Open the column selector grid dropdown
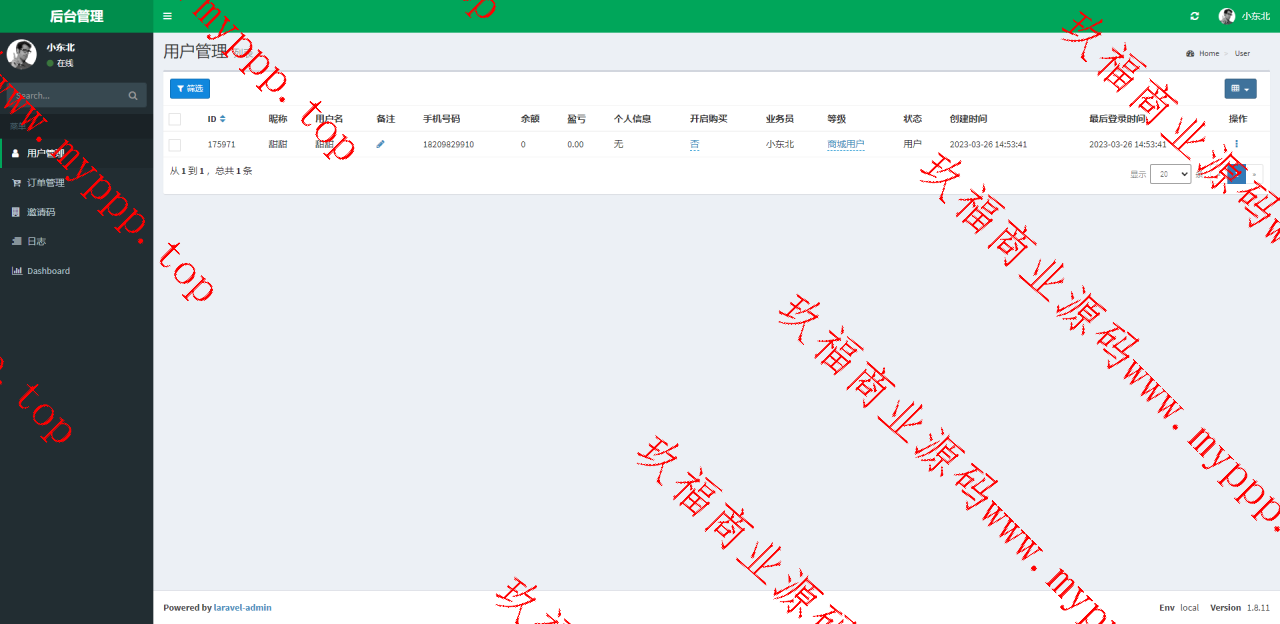This screenshot has height=624, width=1280. (x=1240, y=88)
